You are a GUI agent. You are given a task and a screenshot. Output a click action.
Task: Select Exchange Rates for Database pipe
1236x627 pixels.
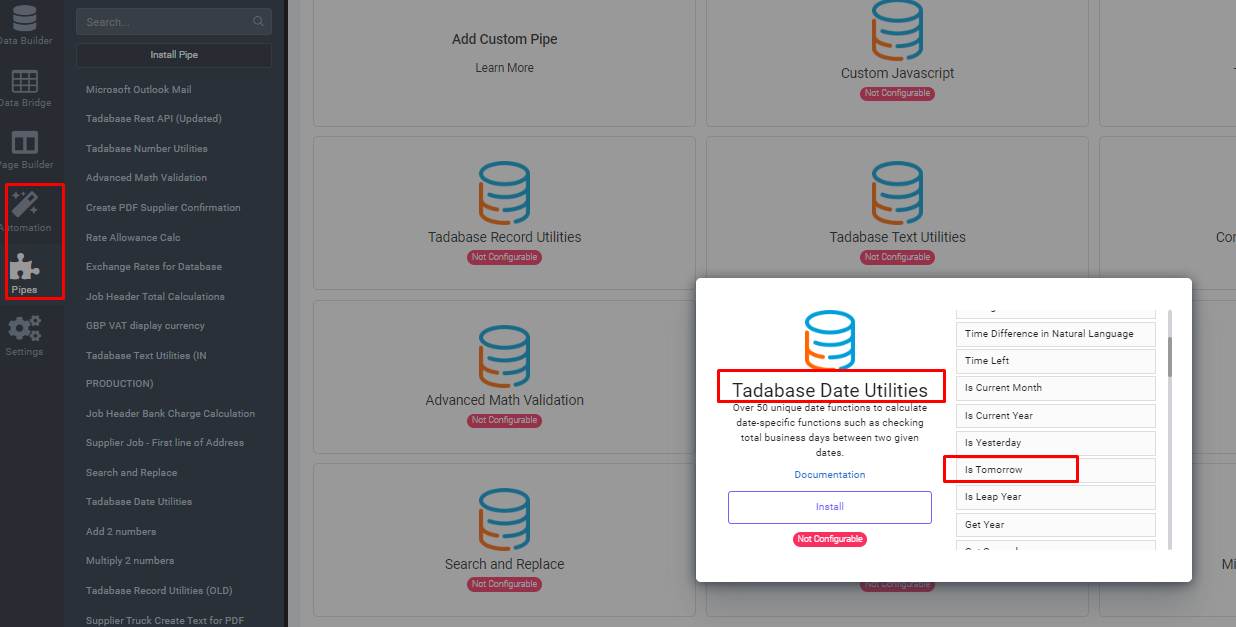tap(154, 267)
